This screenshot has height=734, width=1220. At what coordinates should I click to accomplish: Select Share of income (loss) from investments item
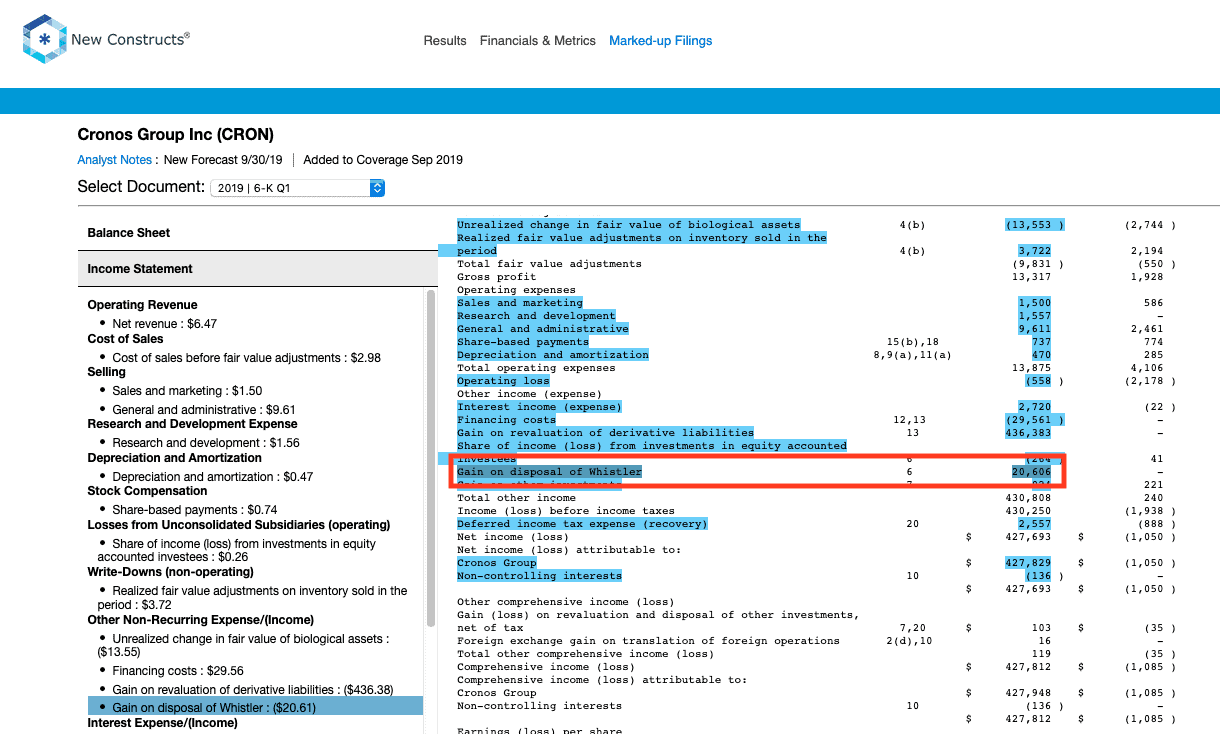[237, 550]
